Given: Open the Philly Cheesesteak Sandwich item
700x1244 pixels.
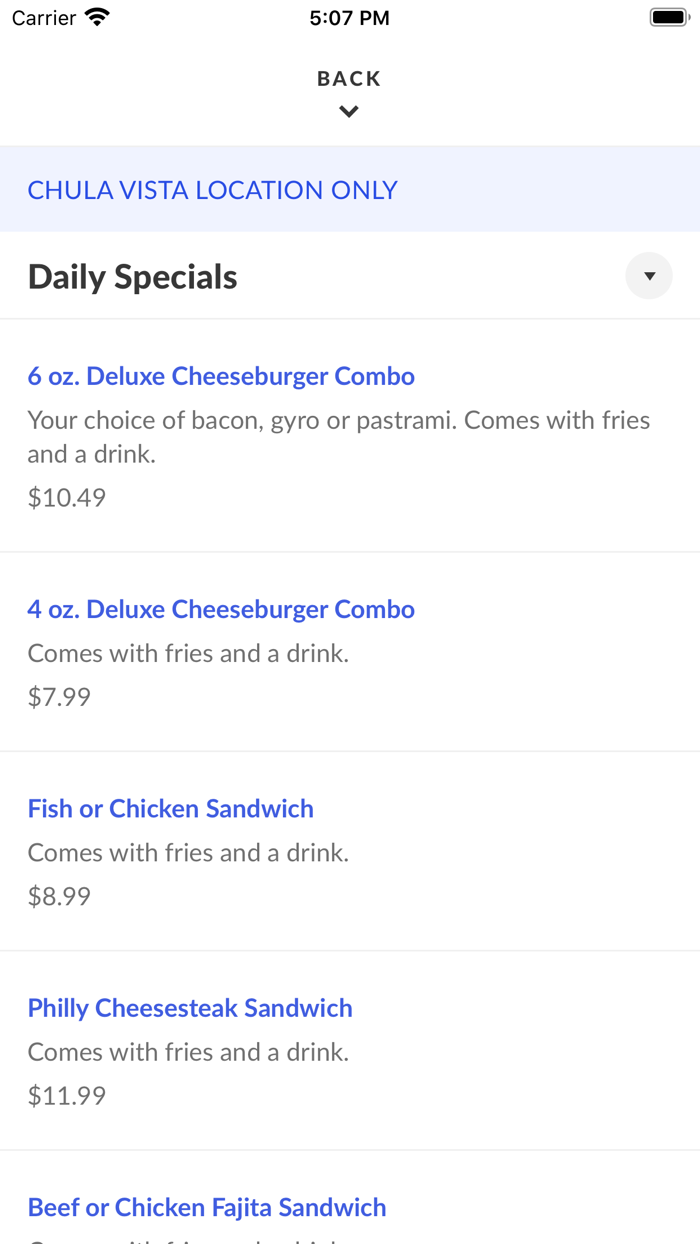Looking at the screenshot, I should tap(190, 1007).
